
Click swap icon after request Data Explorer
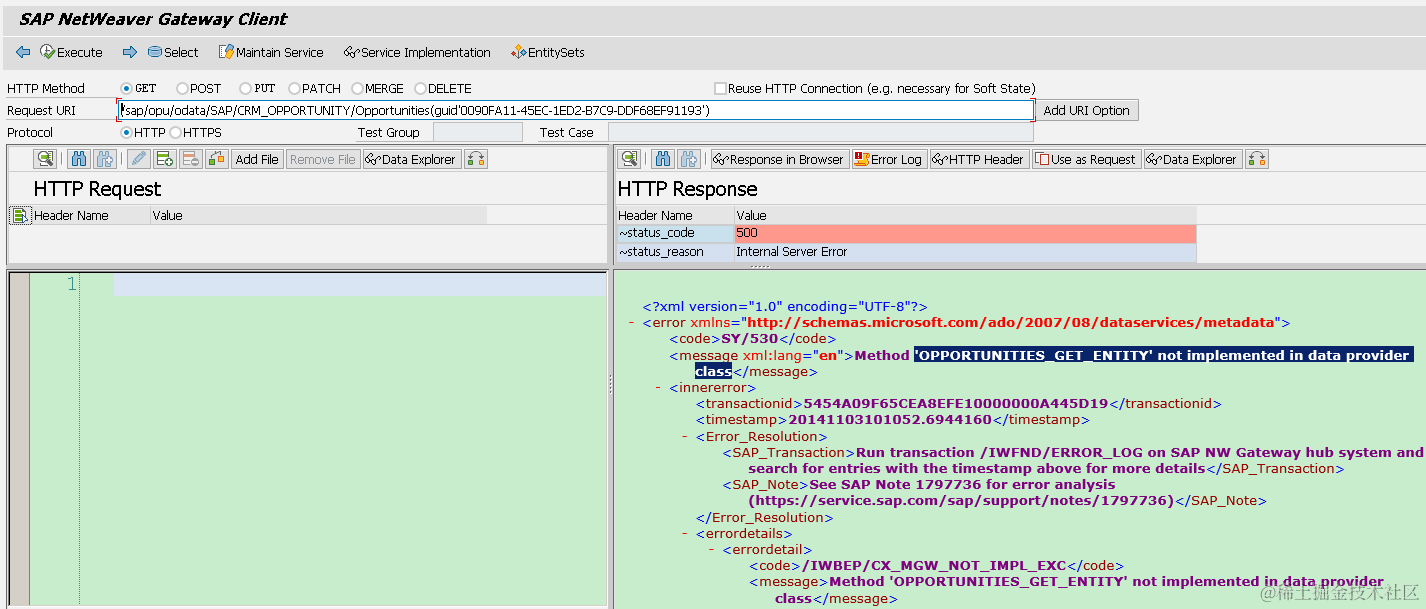[476, 159]
